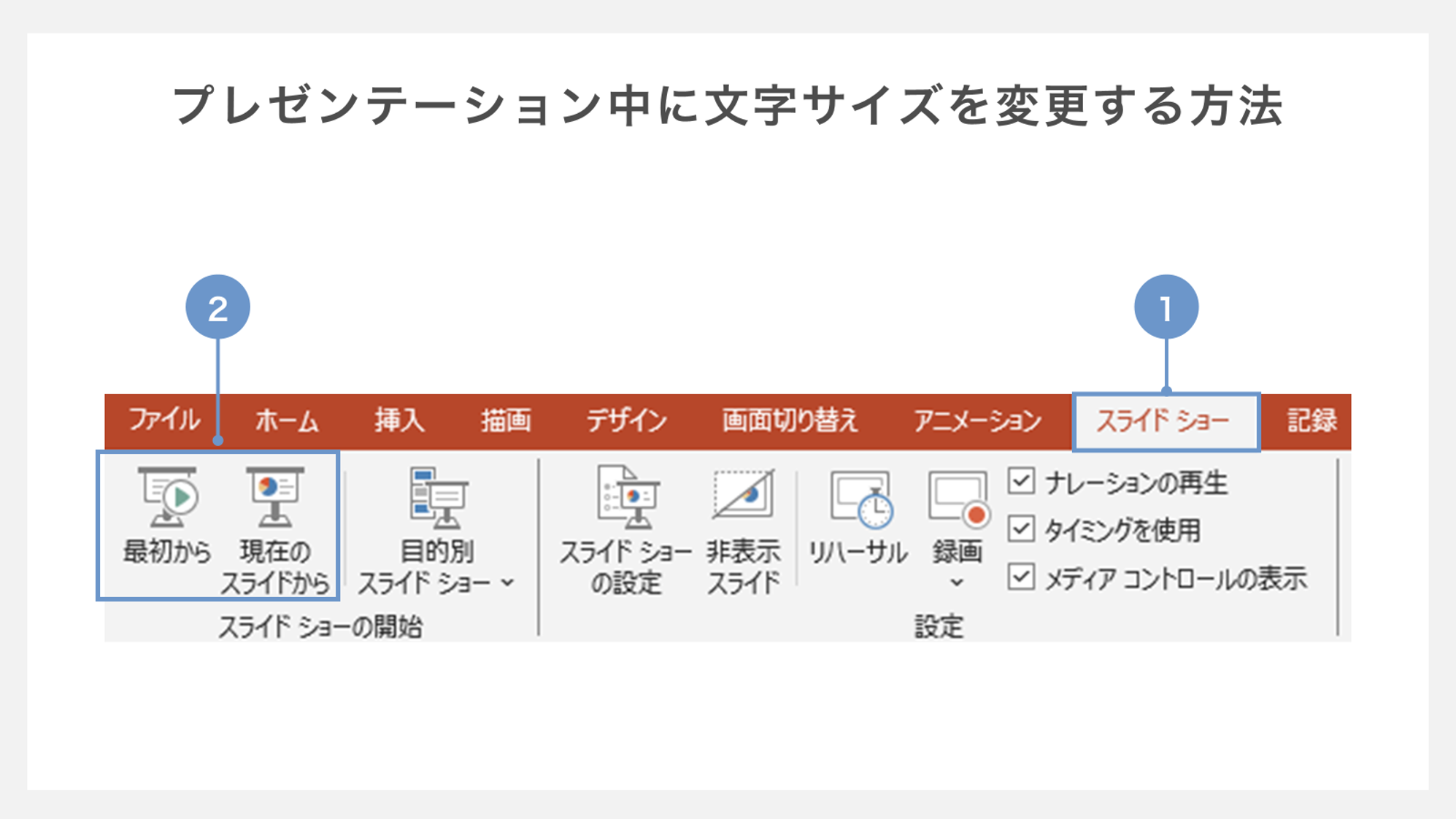Start from current slide (現在のスライドから)

tap(275, 531)
